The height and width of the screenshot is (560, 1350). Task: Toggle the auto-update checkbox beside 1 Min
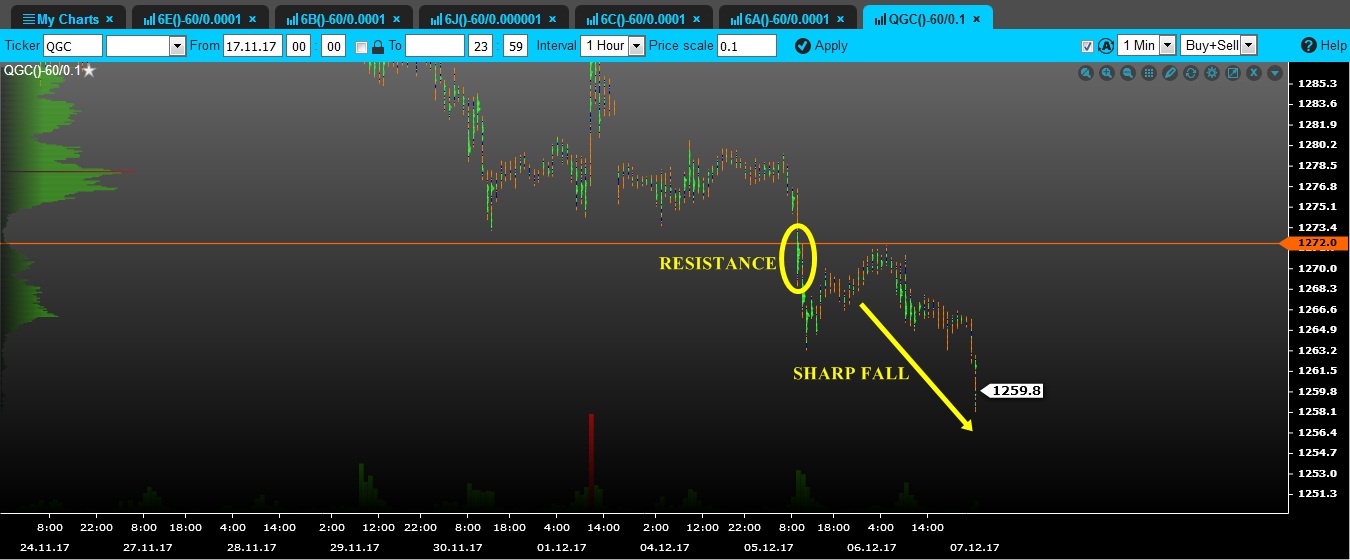pos(1087,46)
